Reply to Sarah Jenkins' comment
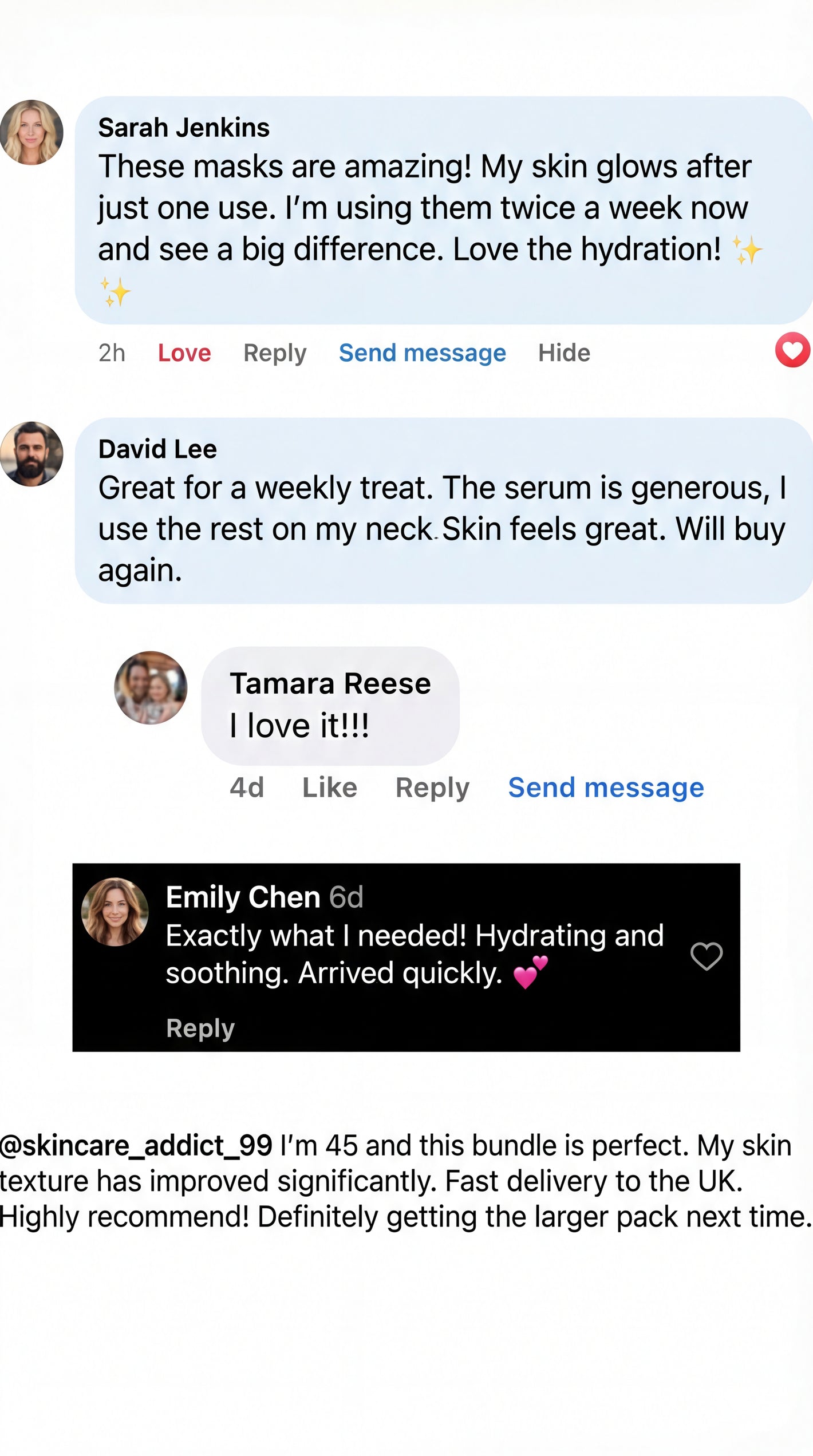This screenshot has height=1456, width=813. pos(275,353)
